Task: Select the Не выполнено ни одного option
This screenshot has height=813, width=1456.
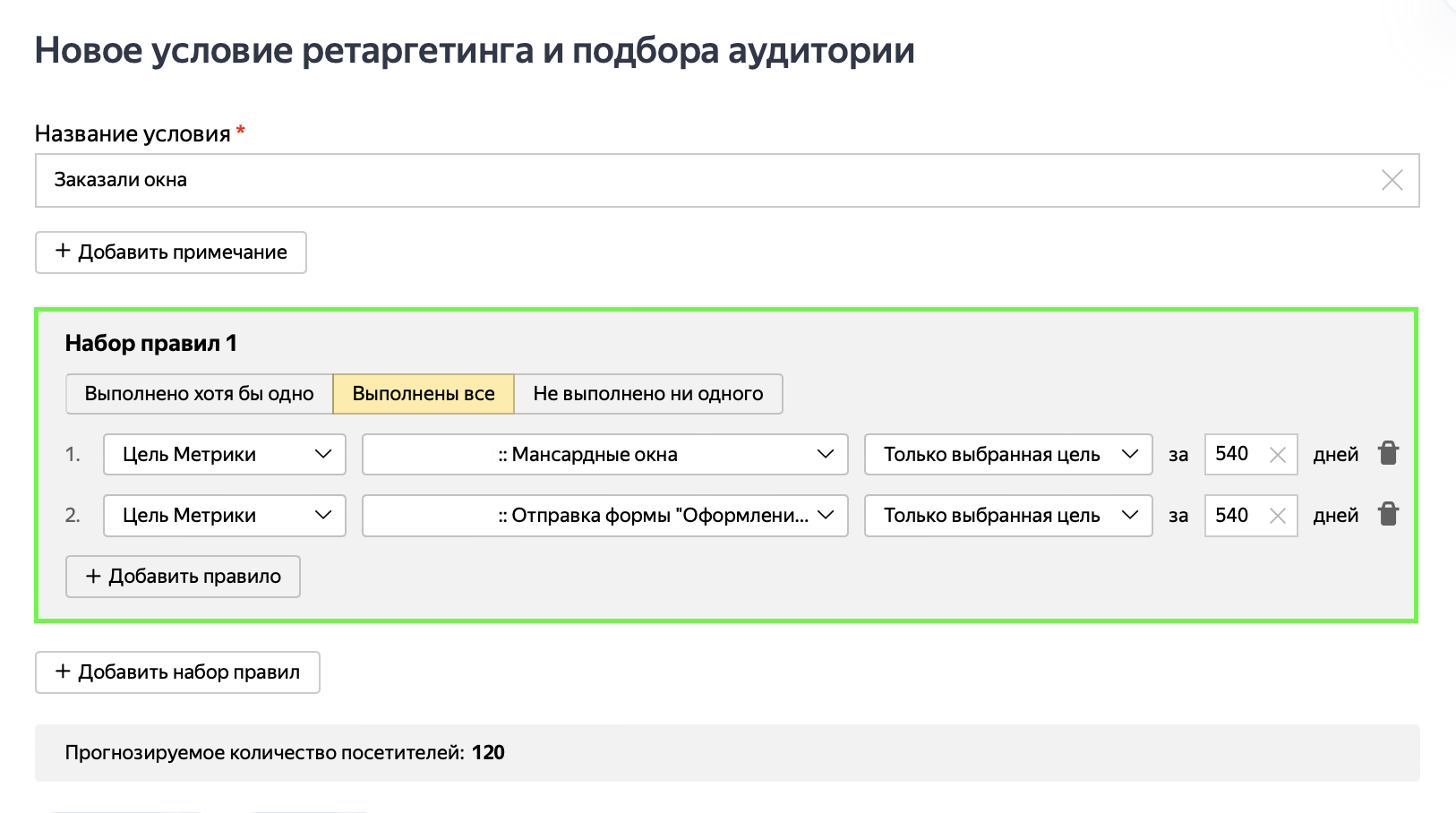Action: point(647,393)
